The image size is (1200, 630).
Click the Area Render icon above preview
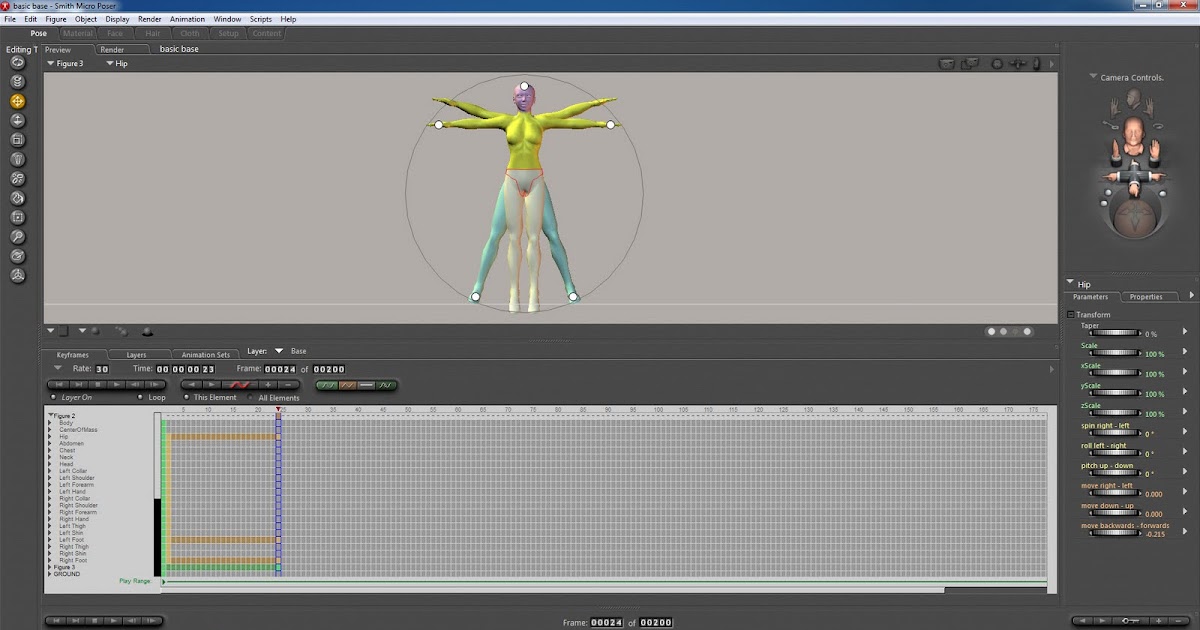(969, 64)
